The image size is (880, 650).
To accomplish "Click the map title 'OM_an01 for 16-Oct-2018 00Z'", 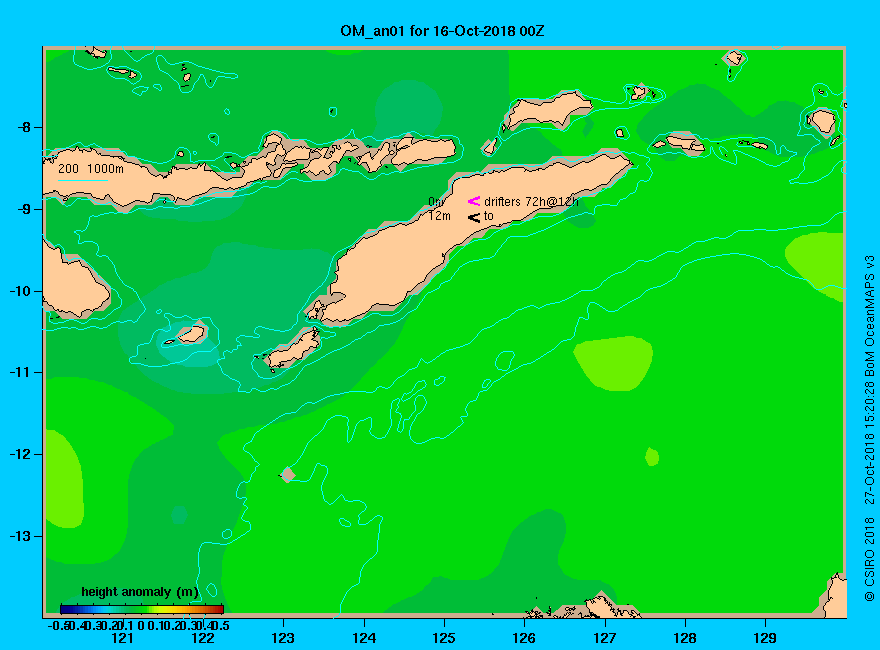I will pos(442,31).
